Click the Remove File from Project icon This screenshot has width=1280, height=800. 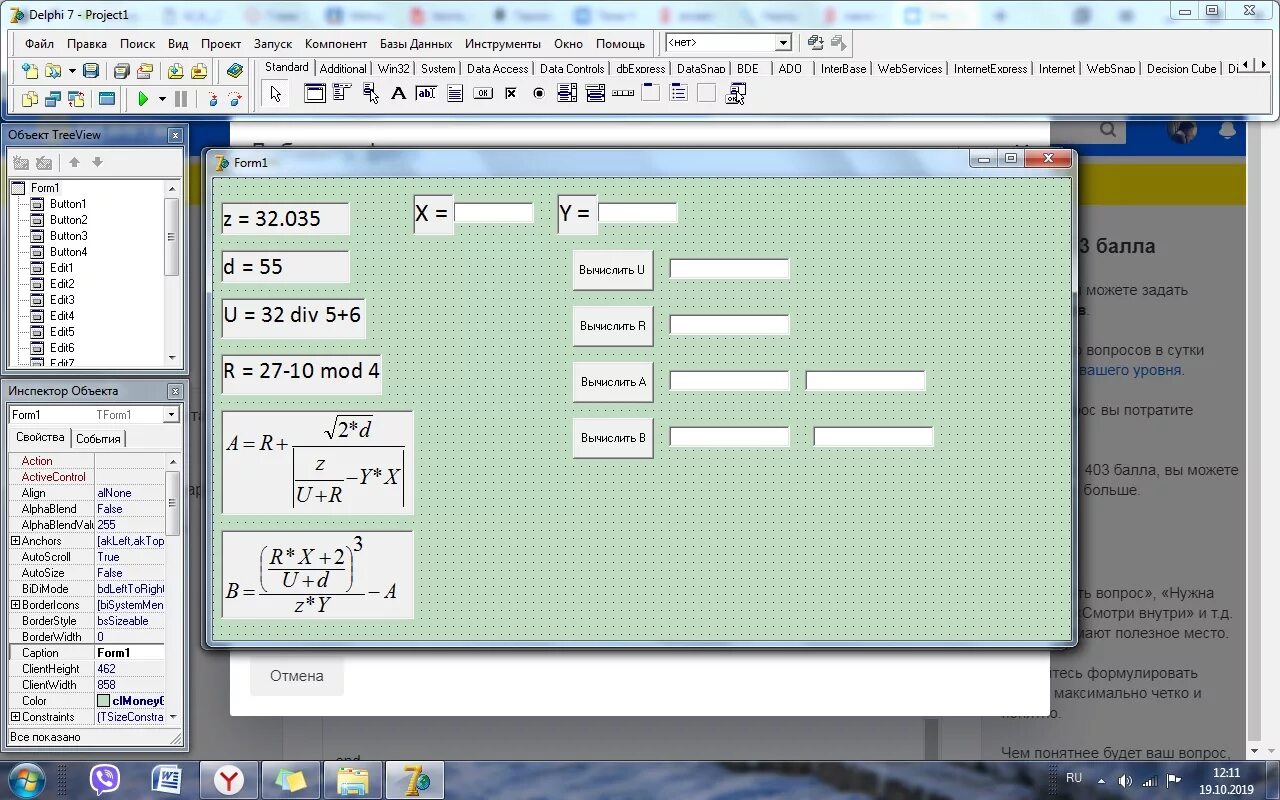(x=199, y=71)
